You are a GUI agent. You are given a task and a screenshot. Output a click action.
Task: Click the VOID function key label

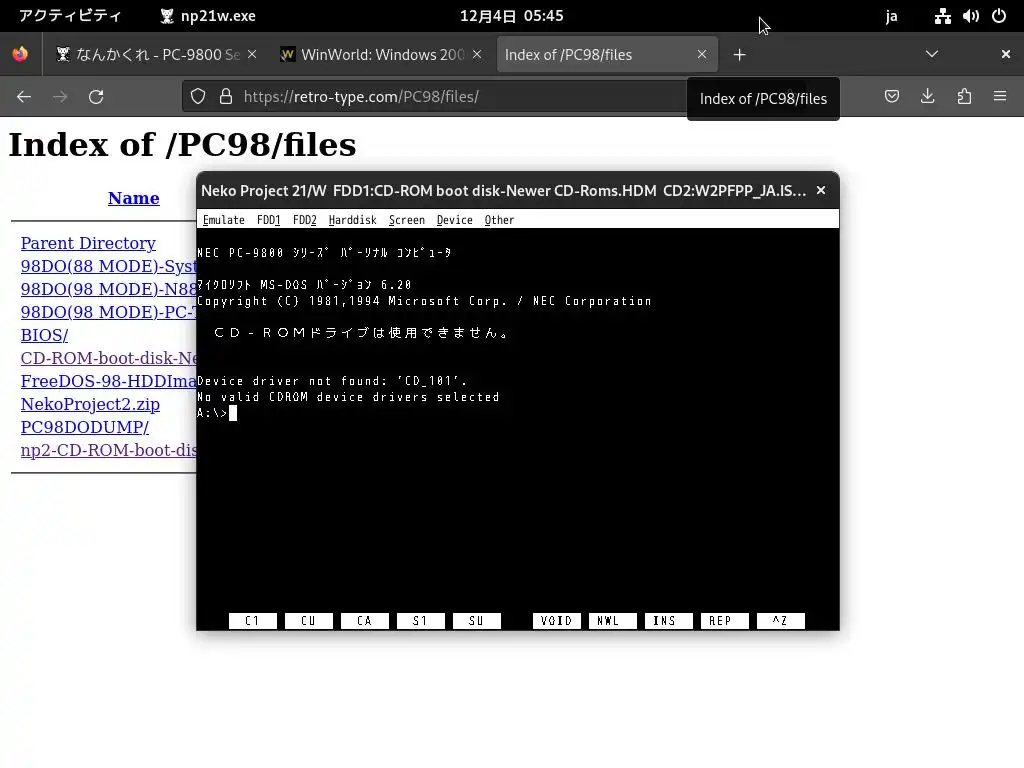pyautogui.click(x=556, y=620)
